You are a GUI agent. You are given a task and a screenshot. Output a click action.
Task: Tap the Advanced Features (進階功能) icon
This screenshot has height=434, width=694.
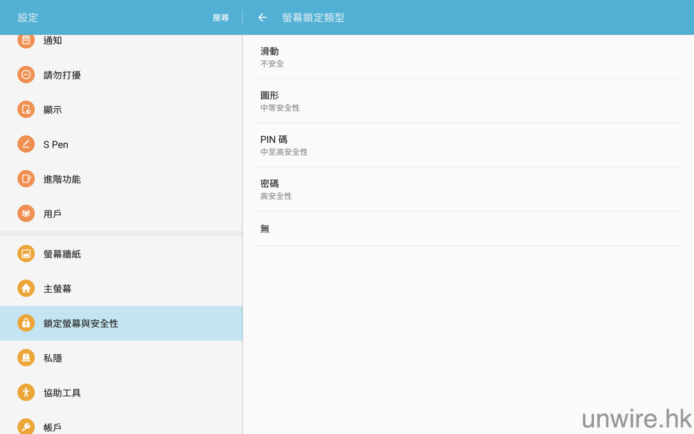click(26, 179)
